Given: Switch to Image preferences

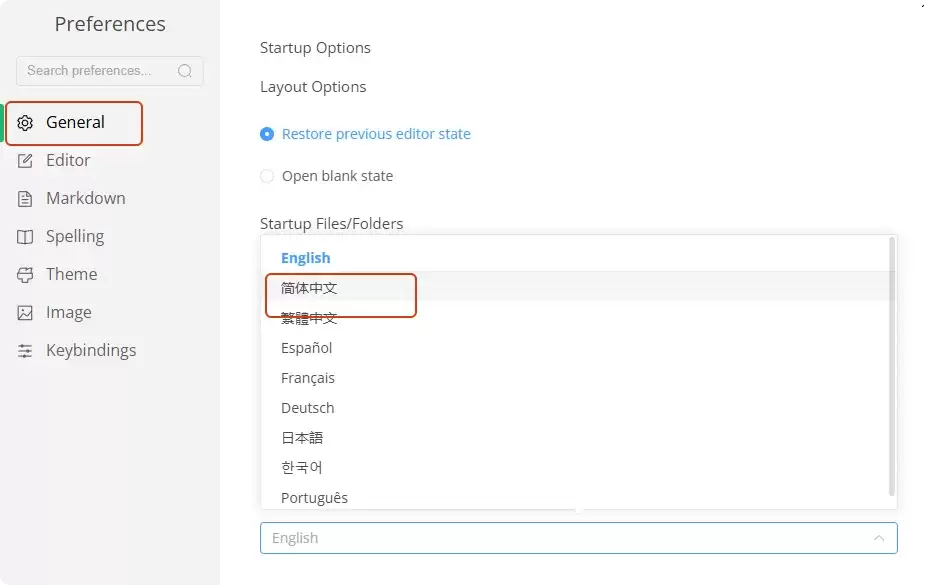Looking at the screenshot, I should point(68,313).
